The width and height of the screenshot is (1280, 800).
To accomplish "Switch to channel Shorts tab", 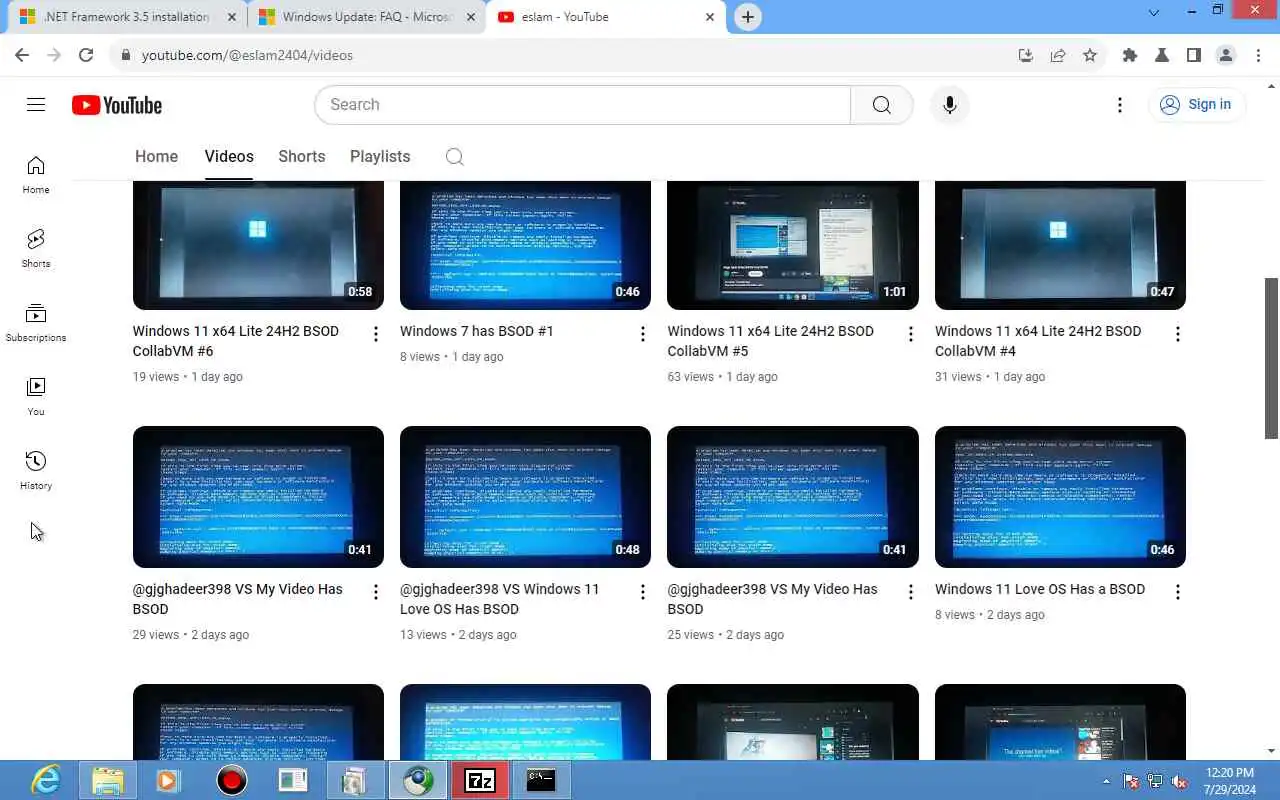I will click(x=302, y=156).
